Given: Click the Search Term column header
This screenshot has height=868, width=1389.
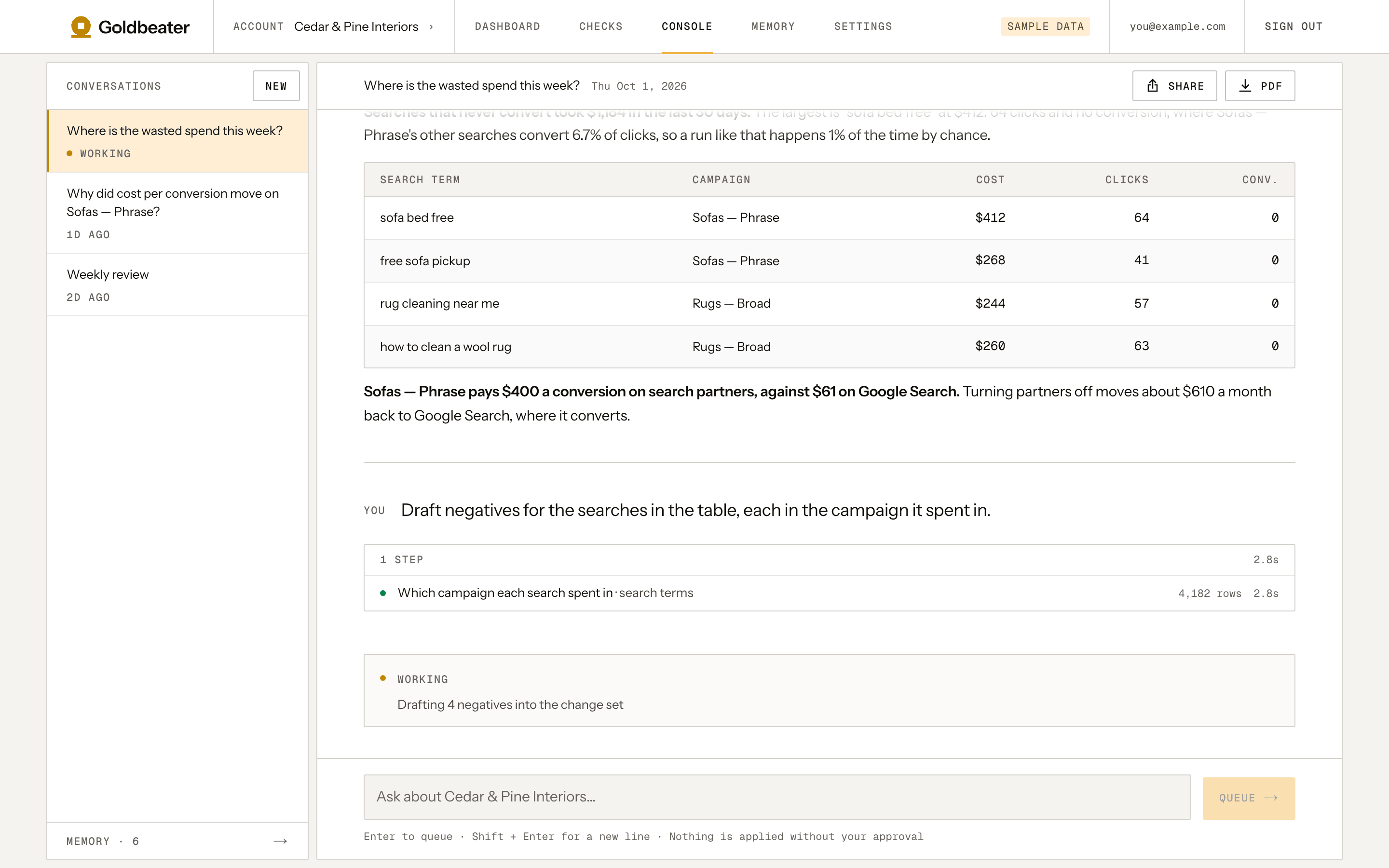Looking at the screenshot, I should (420, 180).
